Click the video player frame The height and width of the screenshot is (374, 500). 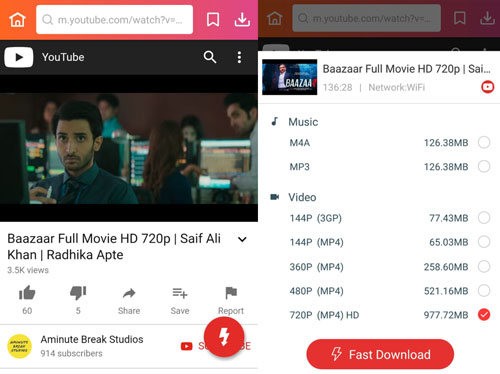tap(129, 148)
